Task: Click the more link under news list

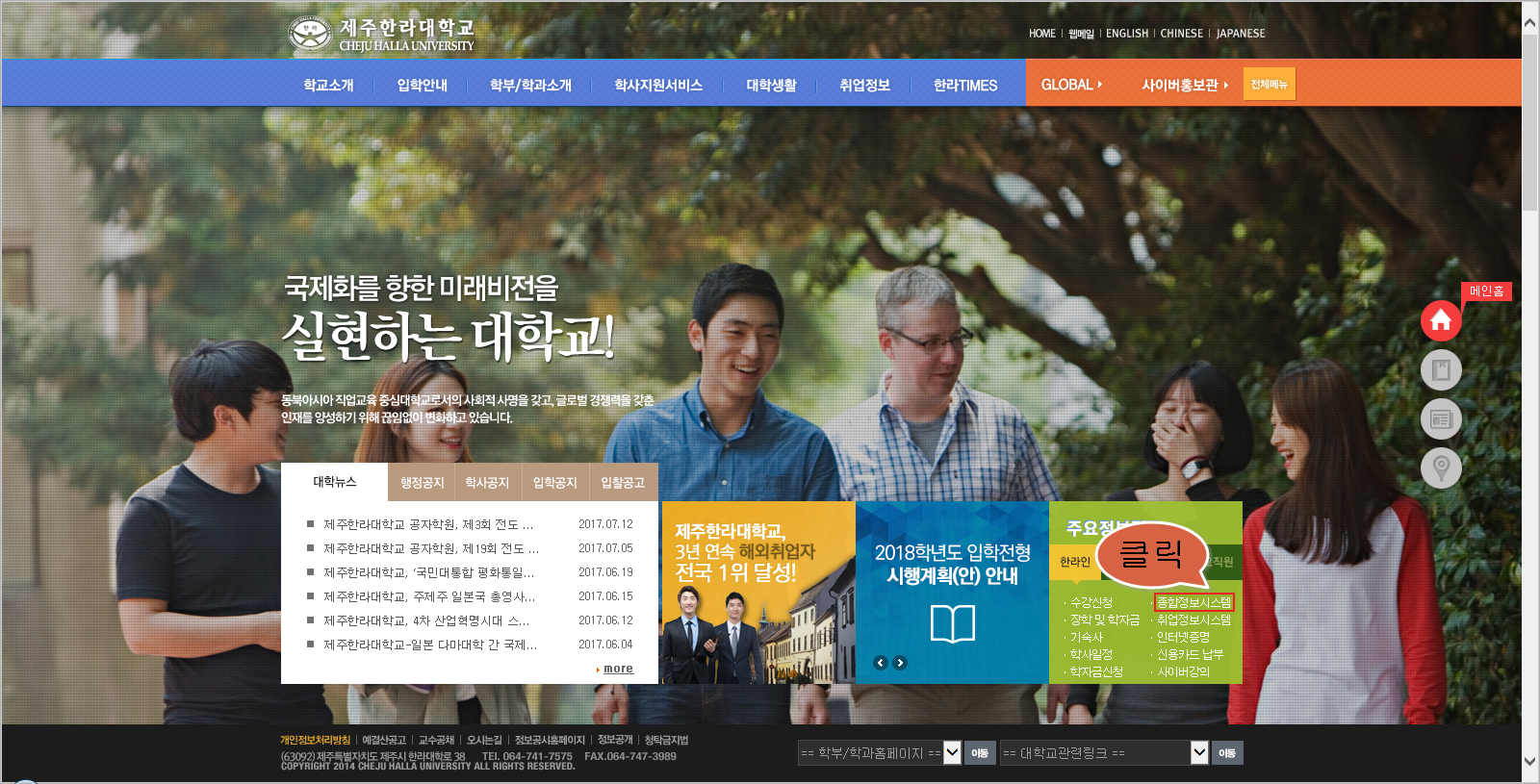Action: pyautogui.click(x=618, y=669)
